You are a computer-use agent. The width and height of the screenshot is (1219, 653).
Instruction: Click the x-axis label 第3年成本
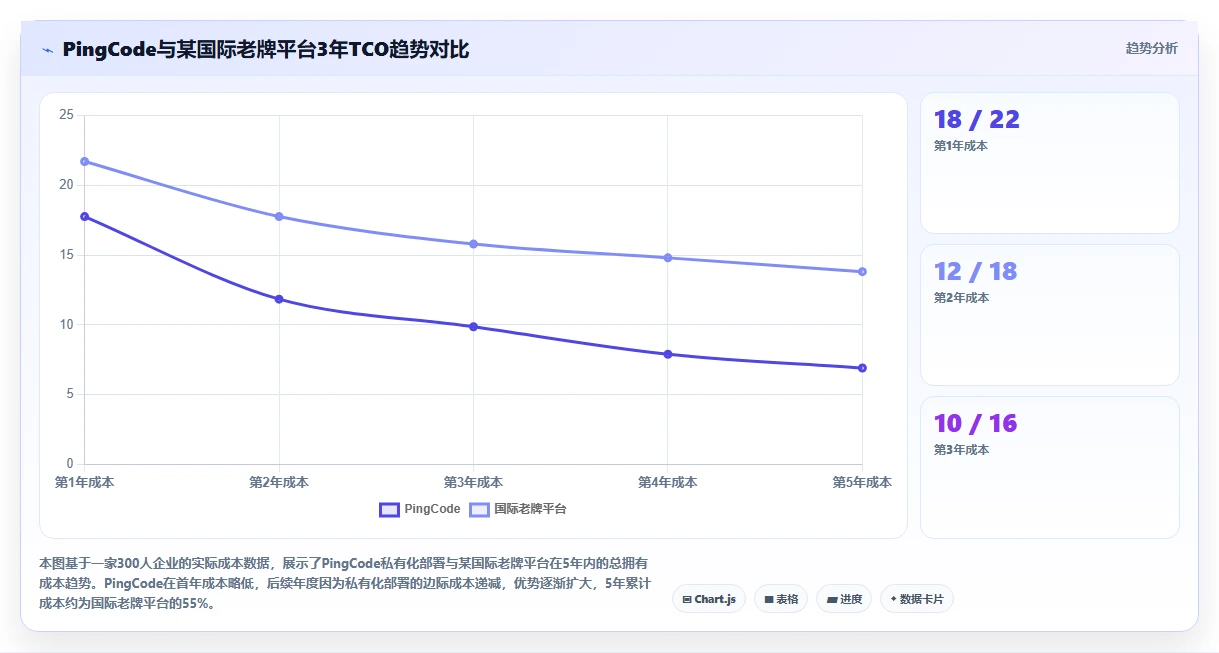473,482
